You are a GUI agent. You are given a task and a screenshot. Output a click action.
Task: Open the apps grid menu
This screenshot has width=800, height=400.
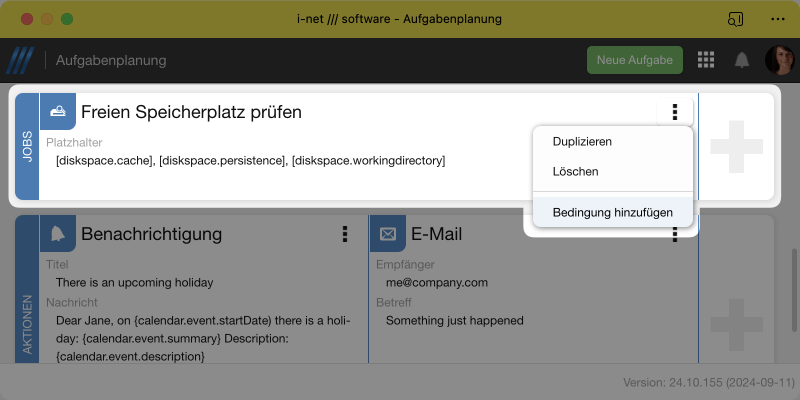706,60
